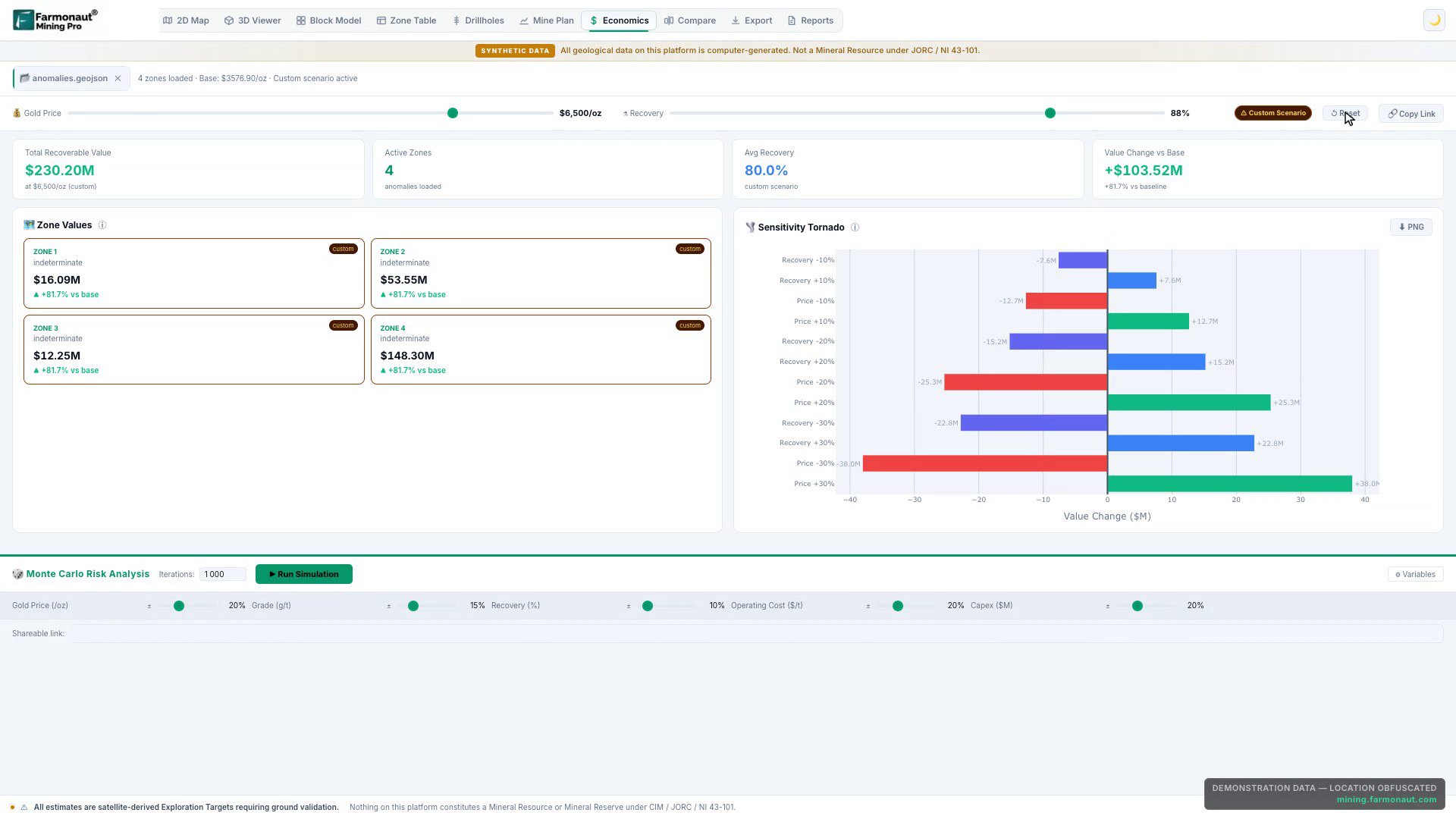Click the Zone Values map icon
Image resolution: width=1456 pixels, height=819 pixels.
[x=29, y=225]
